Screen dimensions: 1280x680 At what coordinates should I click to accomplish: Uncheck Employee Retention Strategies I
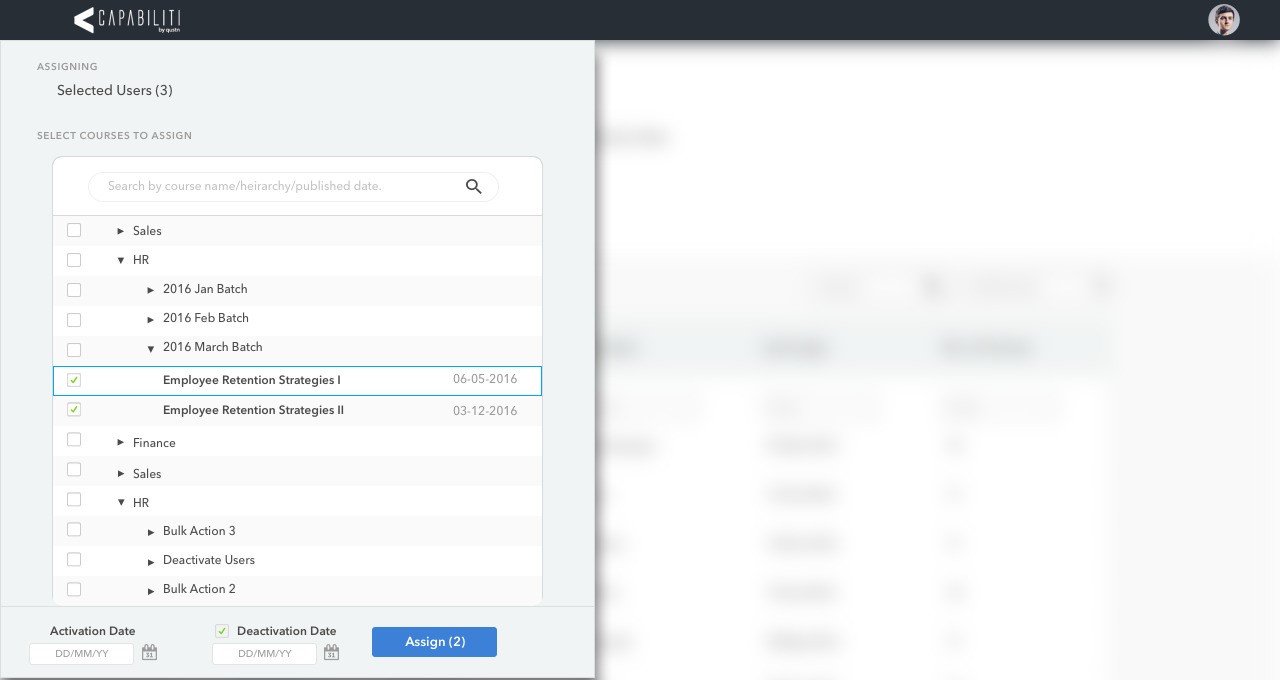74,380
